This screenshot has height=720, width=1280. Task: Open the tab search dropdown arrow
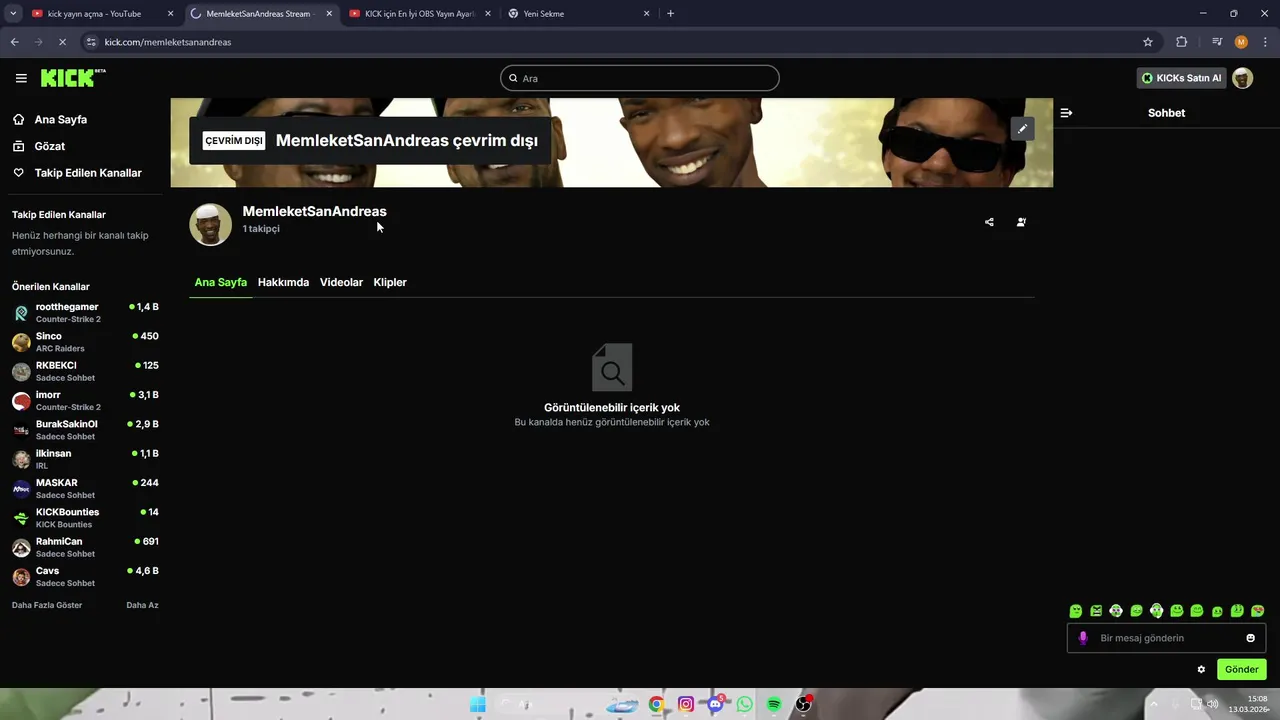[x=13, y=14]
